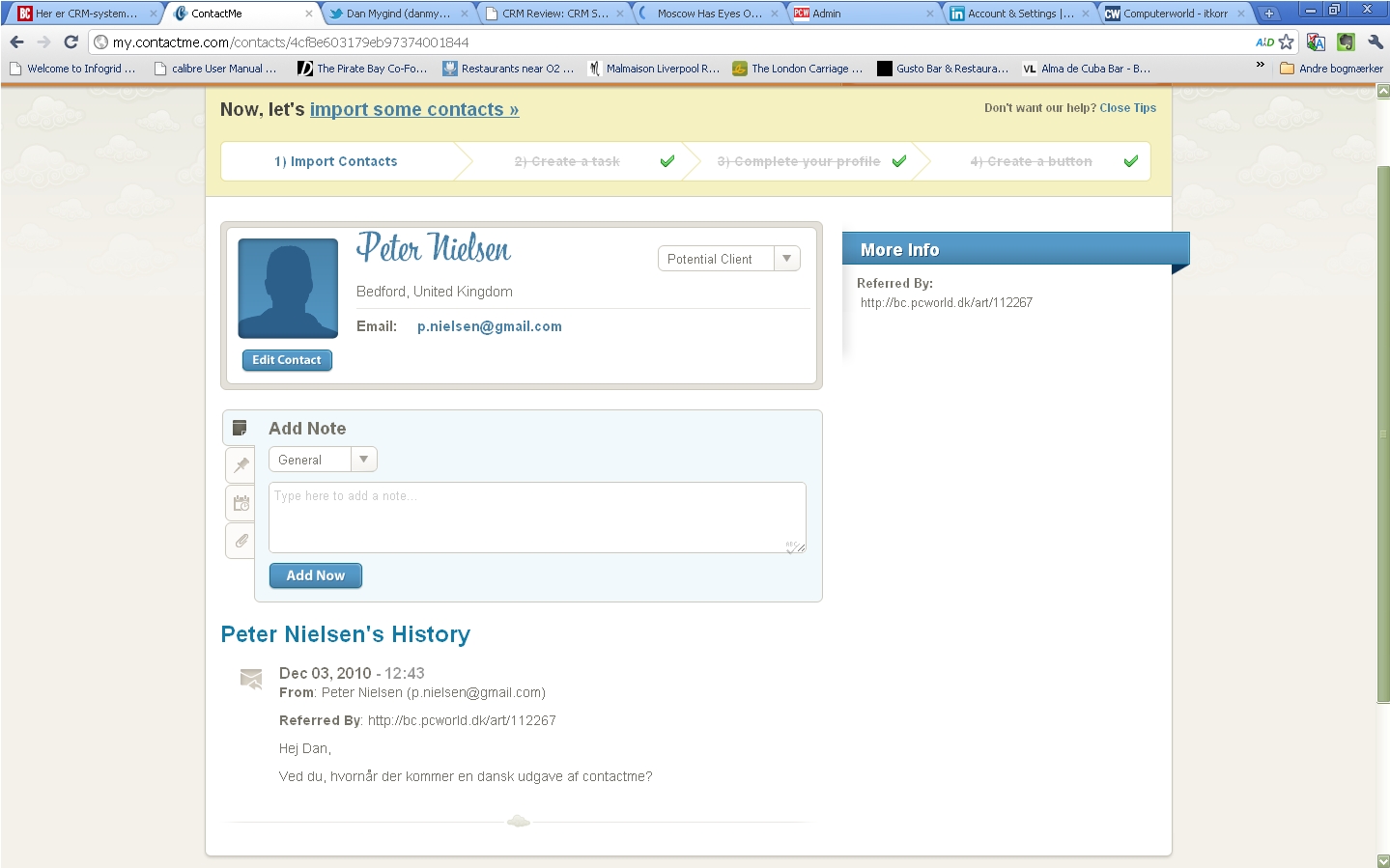The height and width of the screenshot is (868, 1390).
Task: Click the vertical page scrollbar thumb
Action: pyautogui.click(x=1383, y=434)
